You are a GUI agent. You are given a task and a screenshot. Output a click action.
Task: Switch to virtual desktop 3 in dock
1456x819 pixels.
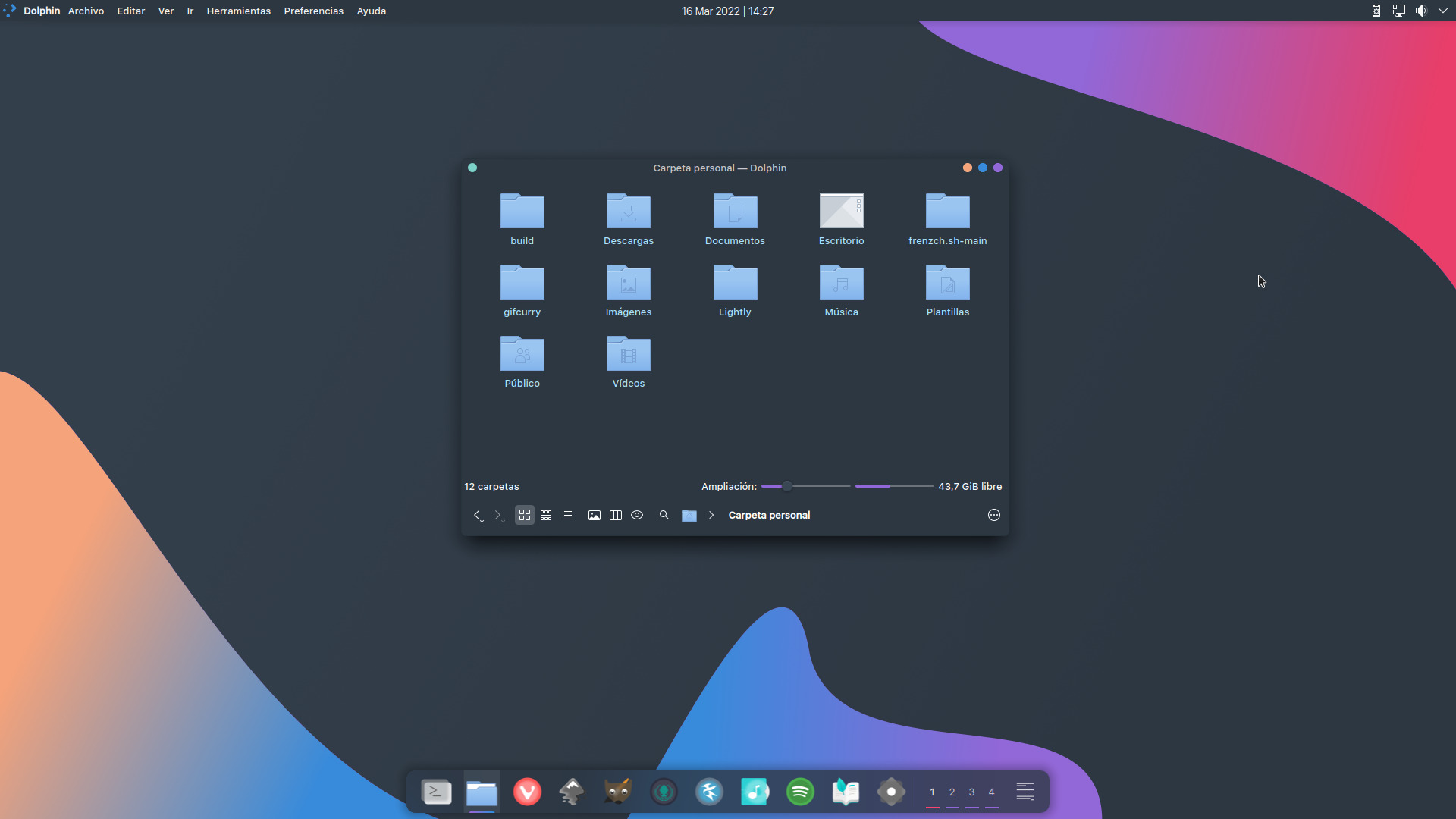pyautogui.click(x=971, y=792)
